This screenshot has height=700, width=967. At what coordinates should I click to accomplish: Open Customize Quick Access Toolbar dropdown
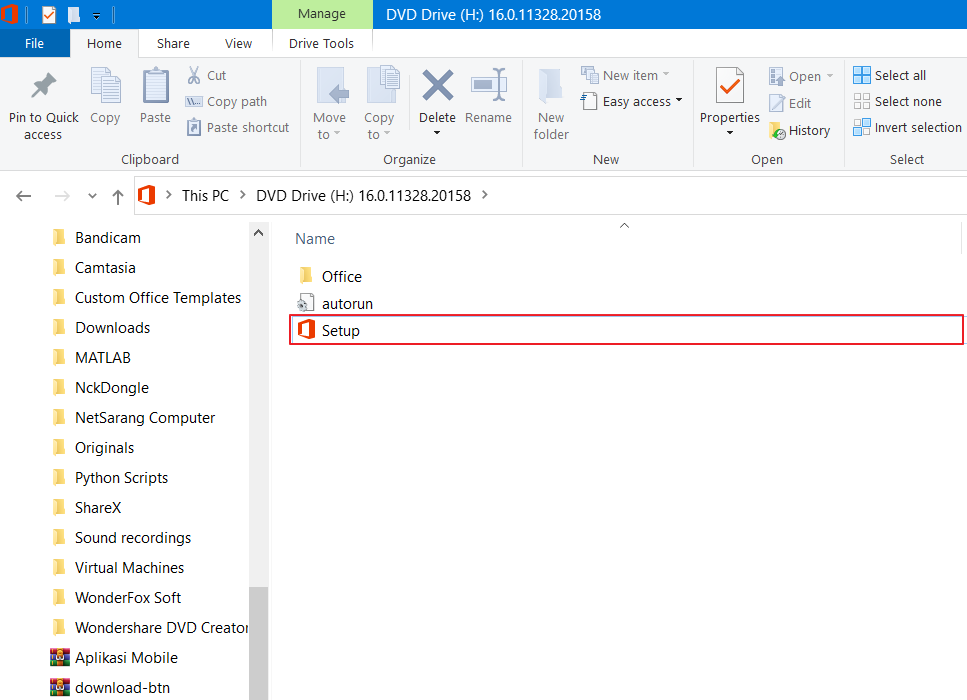[96, 15]
